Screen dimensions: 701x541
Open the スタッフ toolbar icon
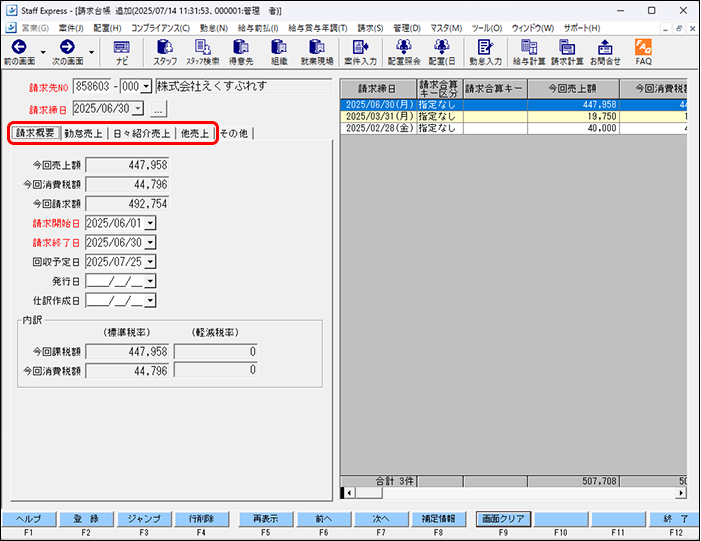click(165, 52)
